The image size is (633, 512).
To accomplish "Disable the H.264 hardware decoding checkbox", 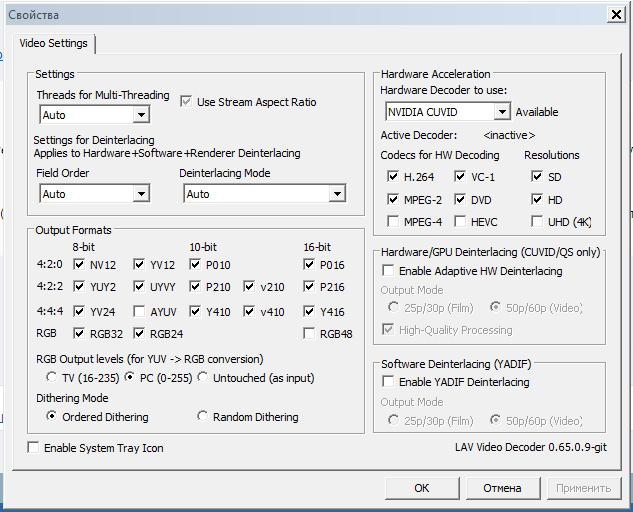I will pyautogui.click(x=393, y=177).
